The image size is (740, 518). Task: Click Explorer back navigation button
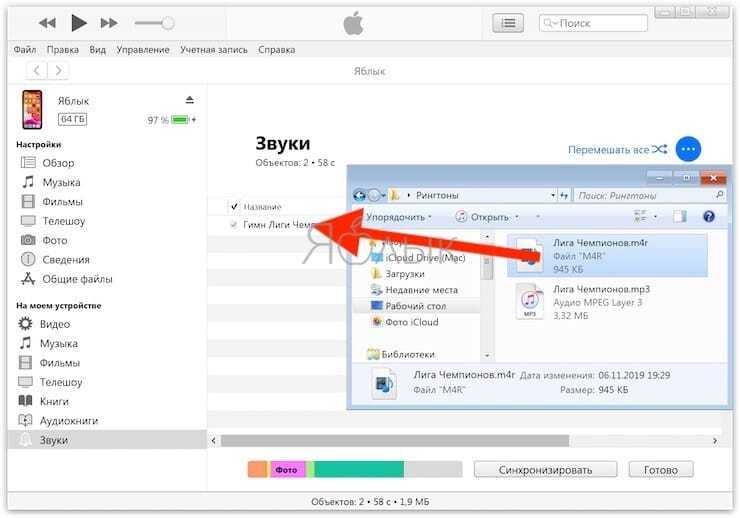tap(360, 195)
